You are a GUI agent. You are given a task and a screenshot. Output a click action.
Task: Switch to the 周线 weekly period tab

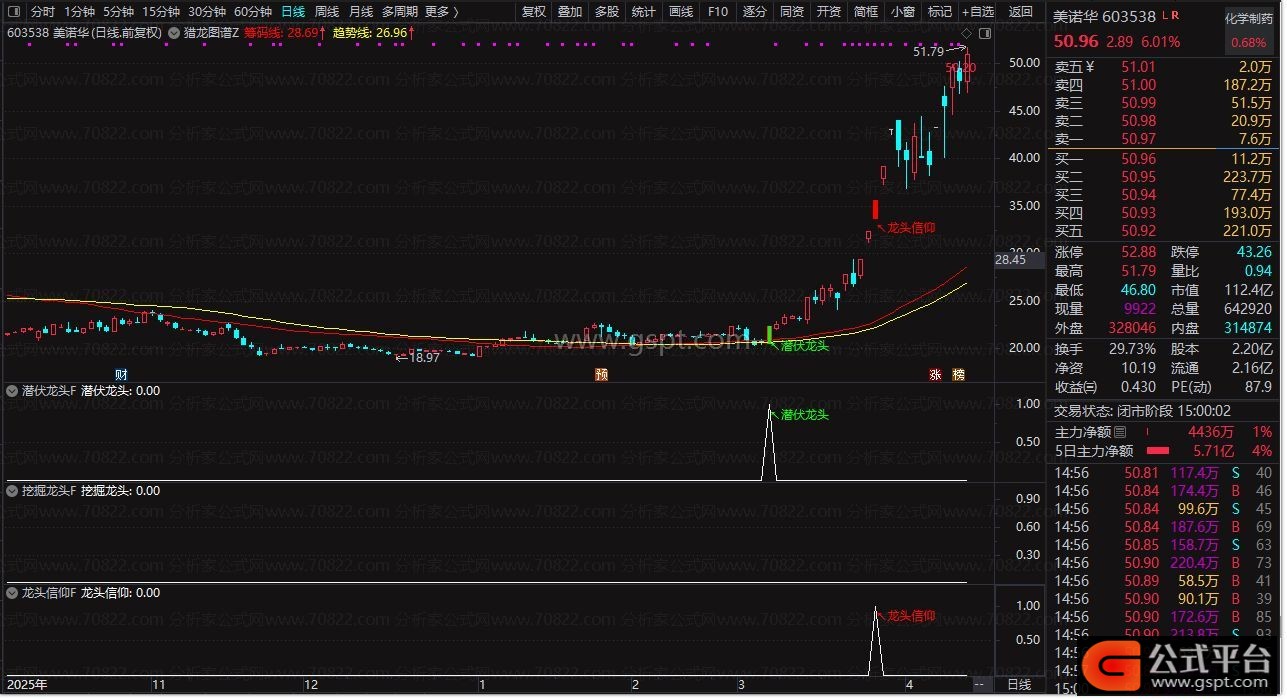pos(327,12)
